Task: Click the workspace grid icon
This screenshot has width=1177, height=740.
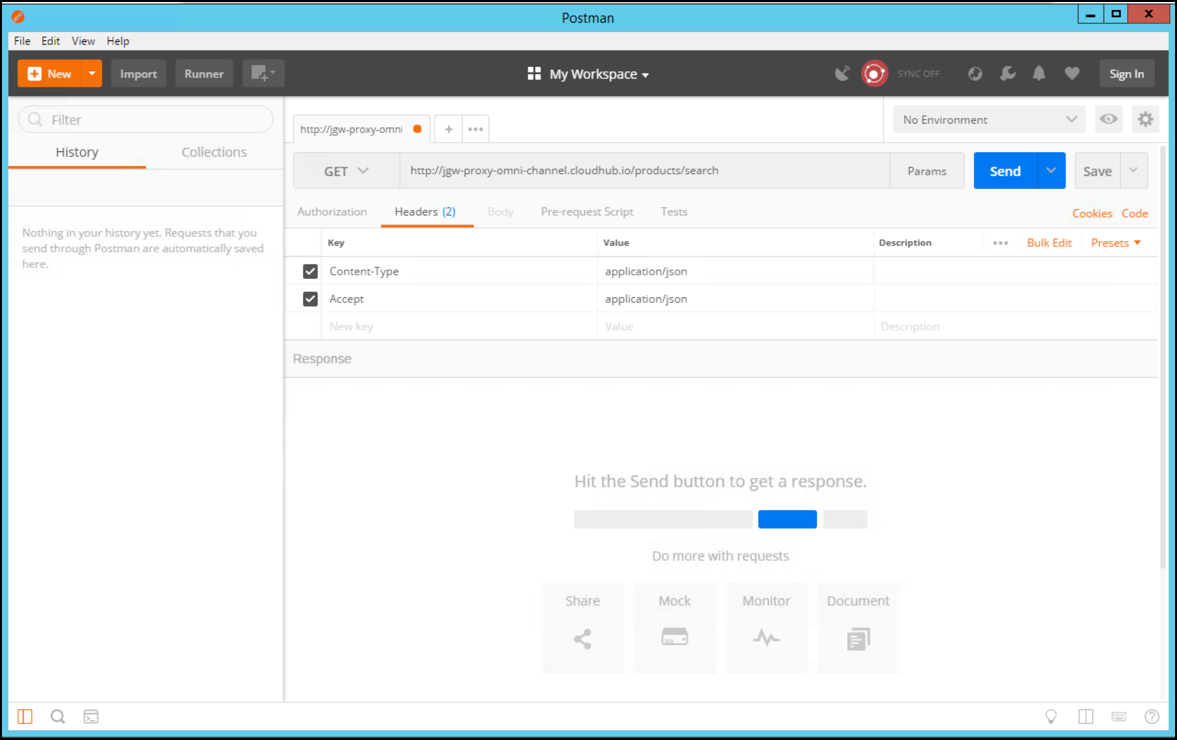Action: [x=534, y=74]
